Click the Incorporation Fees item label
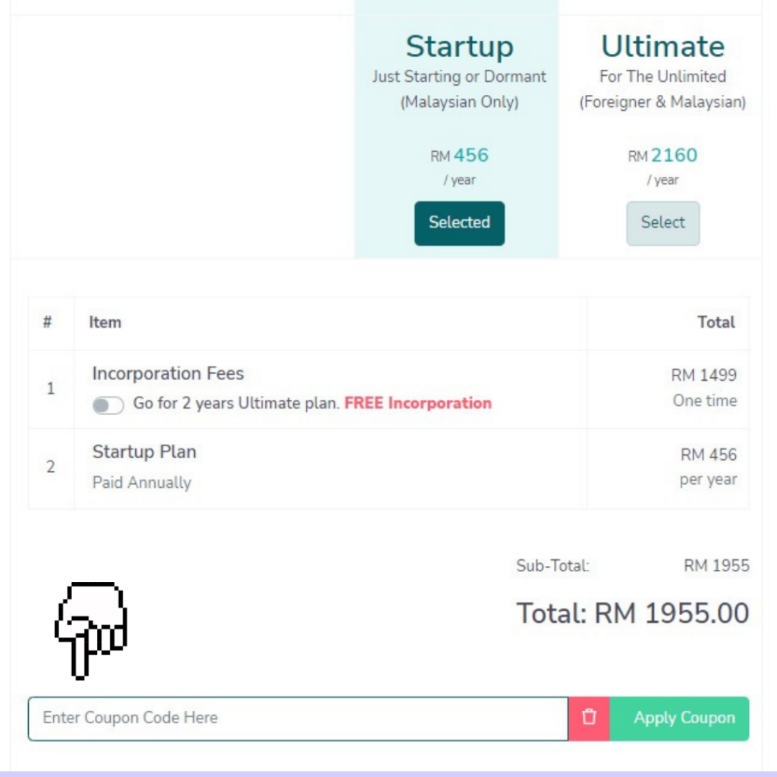This screenshot has height=777, width=777. coord(168,373)
